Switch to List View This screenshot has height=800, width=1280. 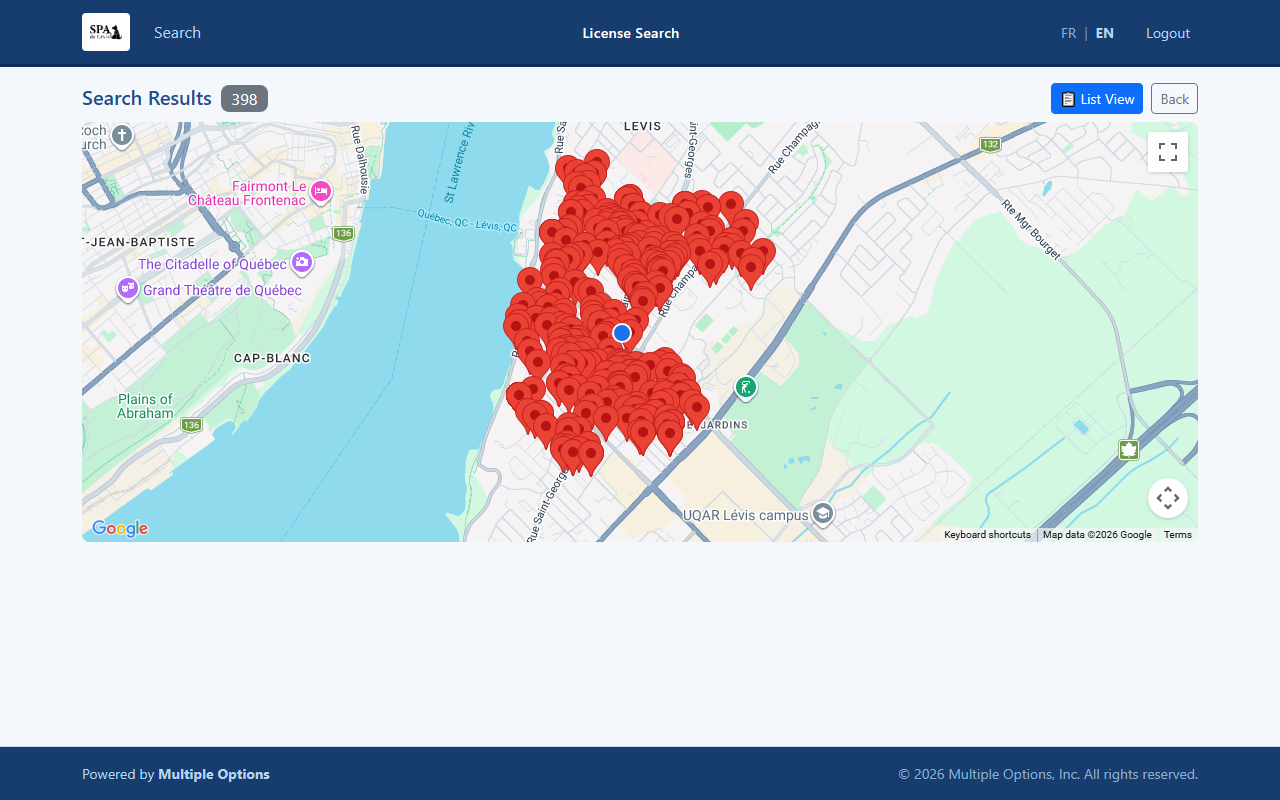tap(1097, 99)
